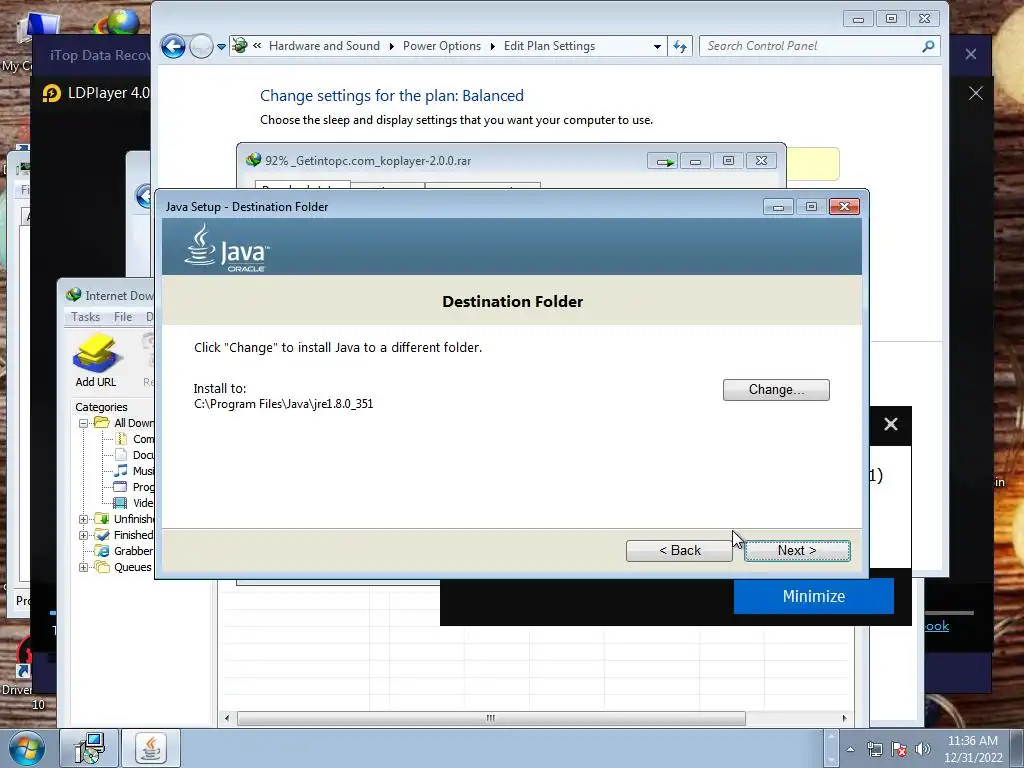Click the search magnifier icon

pyautogui.click(x=928, y=46)
